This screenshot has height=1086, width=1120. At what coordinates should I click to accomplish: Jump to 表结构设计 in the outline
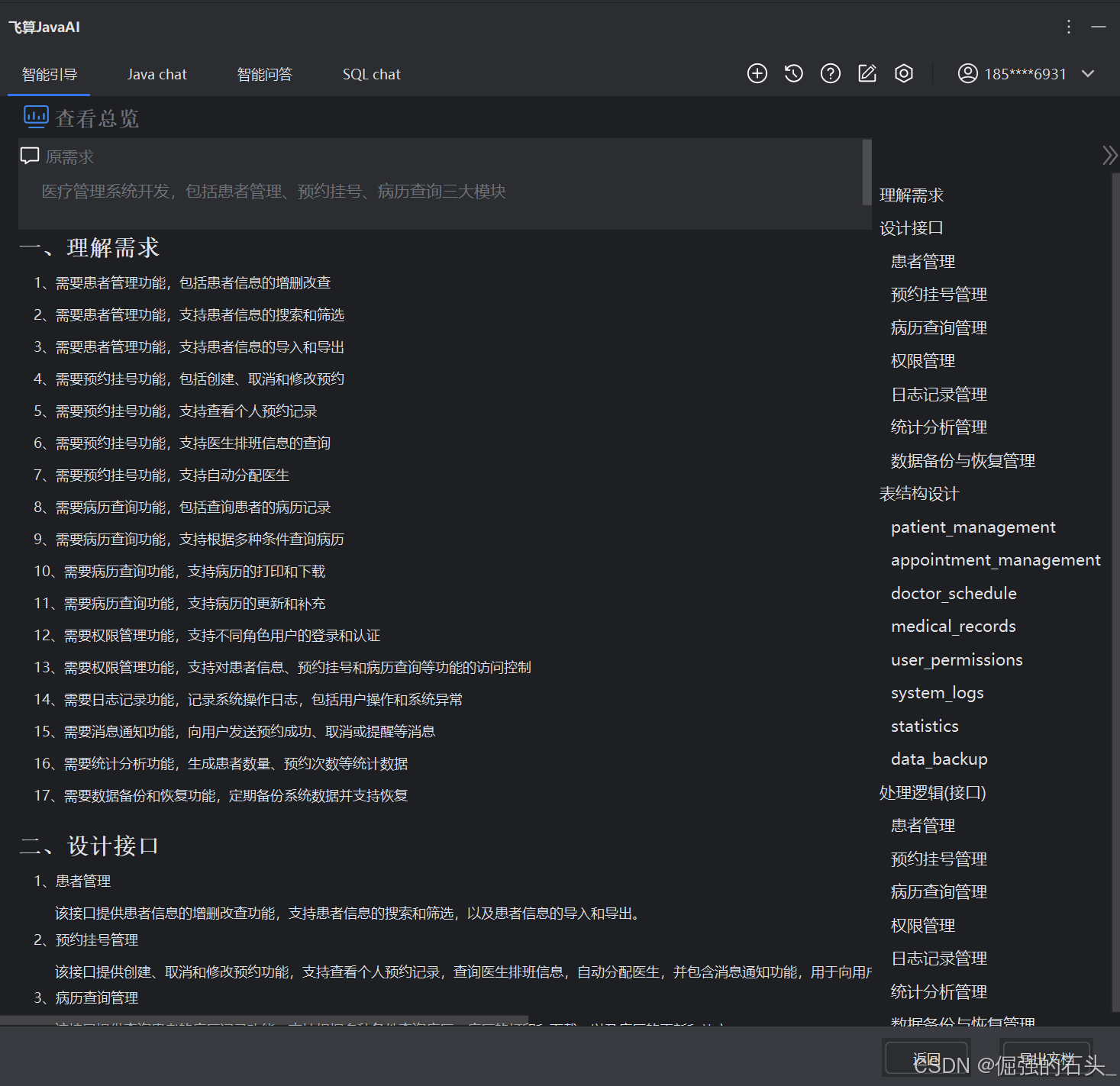tap(919, 494)
